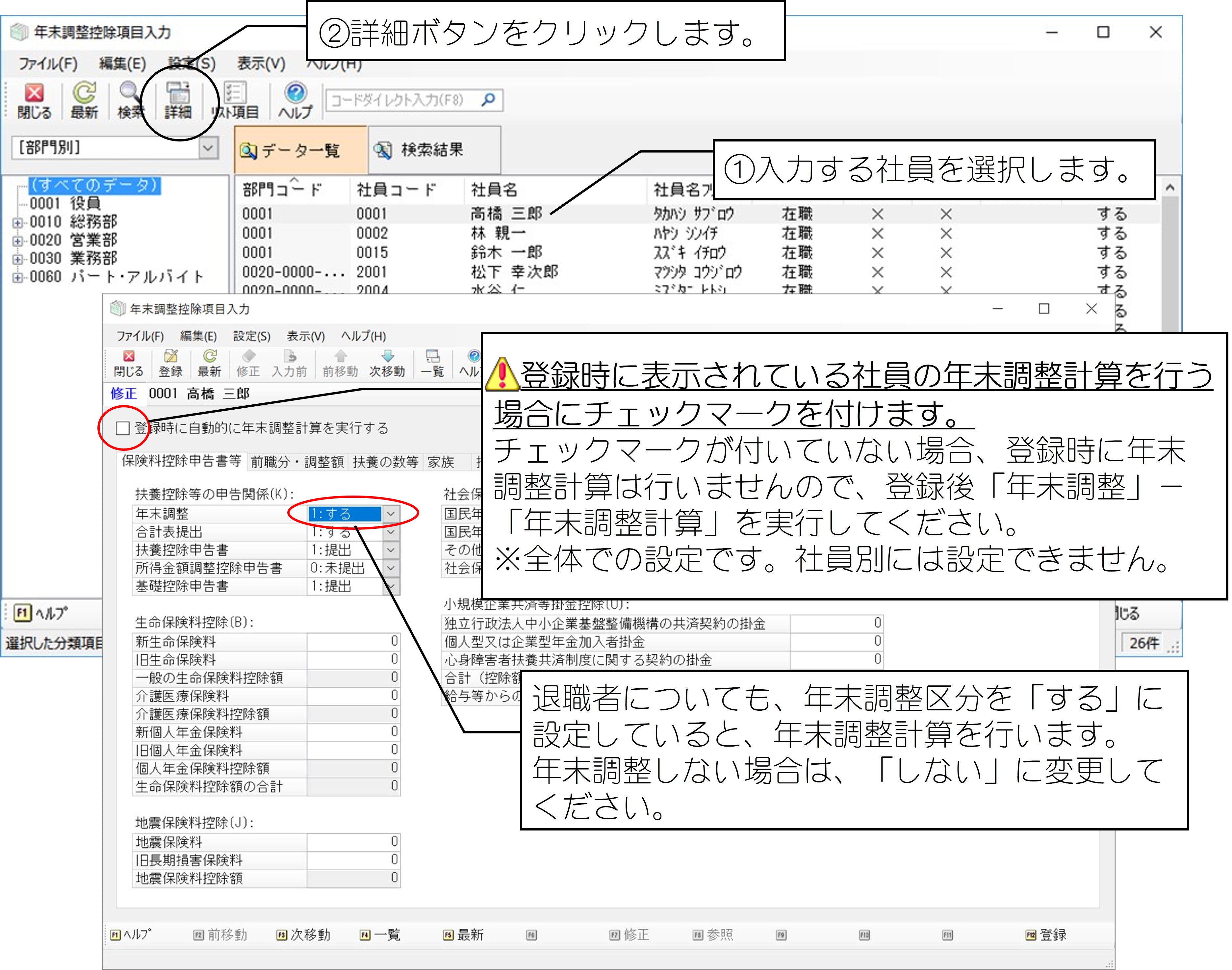Screen dimensions: 1232x970
Task: Open the 扶養控除申告書 dropdown arrow
Action: (391, 550)
